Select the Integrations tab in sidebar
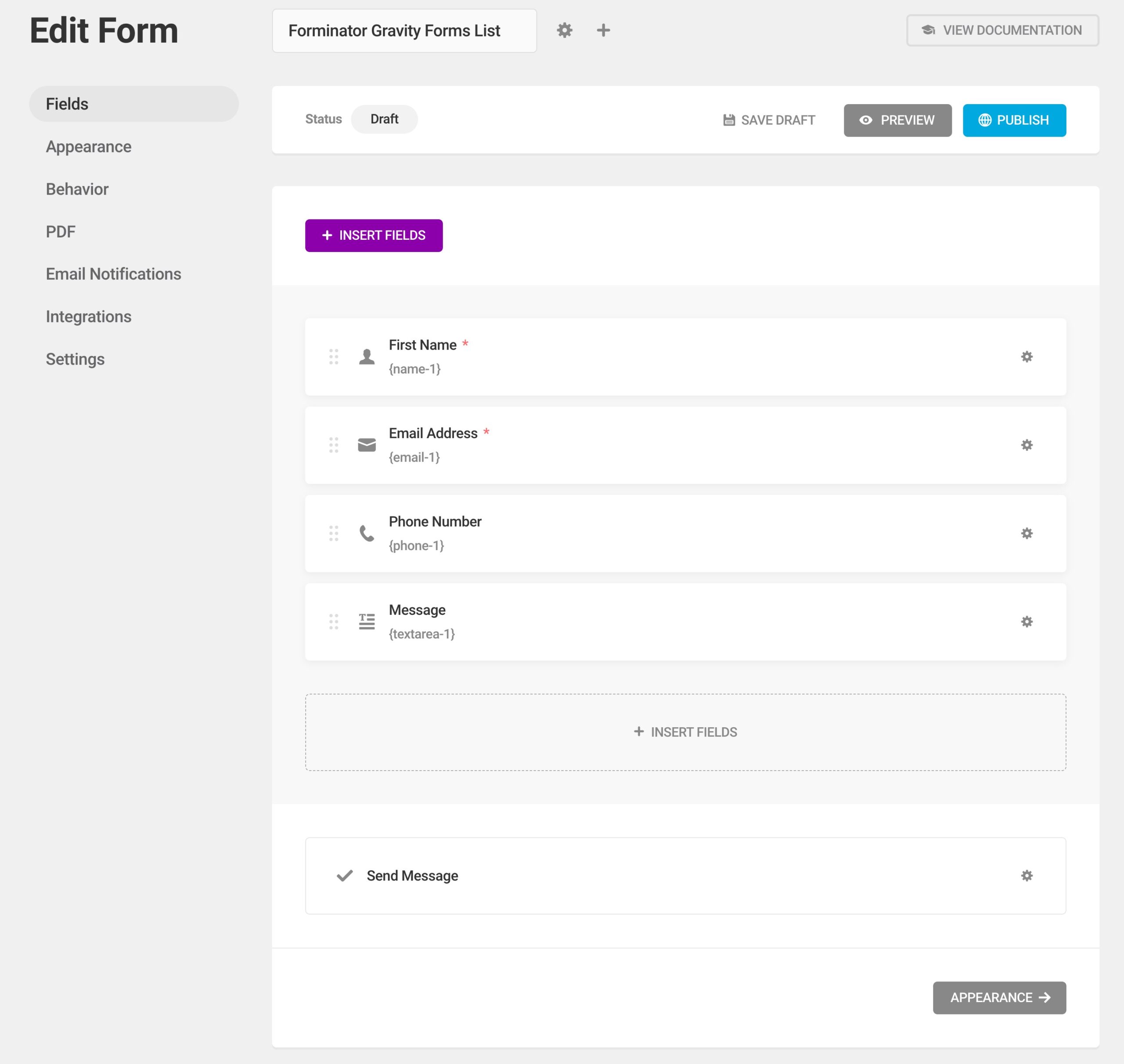Viewport: 1124px width, 1064px height. point(88,316)
